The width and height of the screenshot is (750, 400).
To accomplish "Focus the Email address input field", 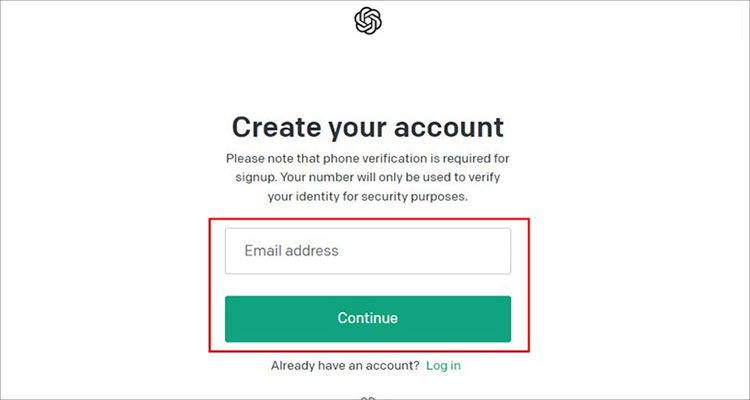I will click(367, 251).
